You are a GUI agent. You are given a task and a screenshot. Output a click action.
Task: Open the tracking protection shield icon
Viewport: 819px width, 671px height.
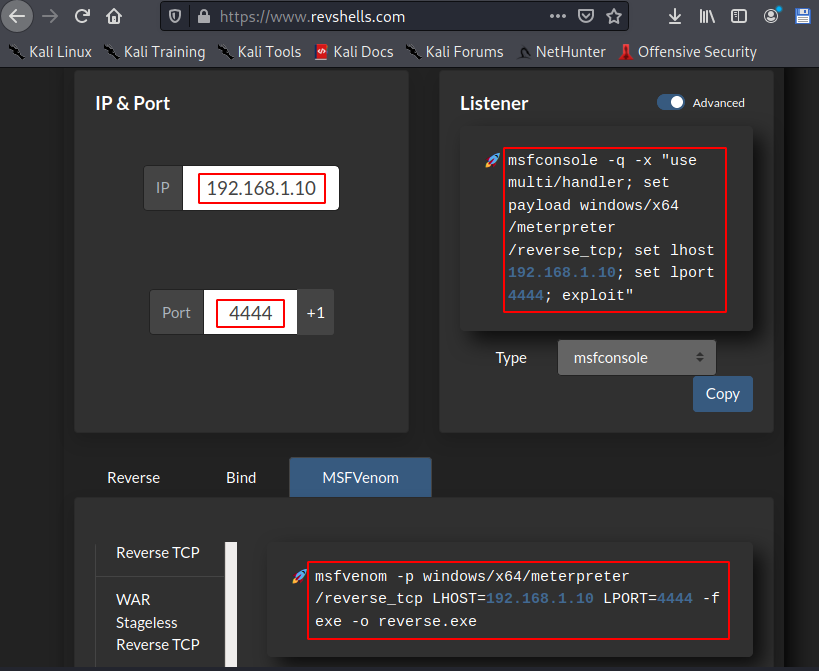pos(175,17)
